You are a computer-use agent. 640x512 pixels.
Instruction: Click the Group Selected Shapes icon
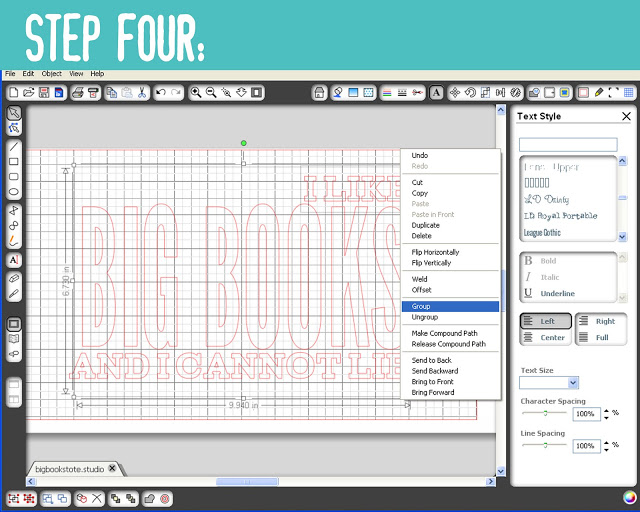pyautogui.click(x=14, y=499)
